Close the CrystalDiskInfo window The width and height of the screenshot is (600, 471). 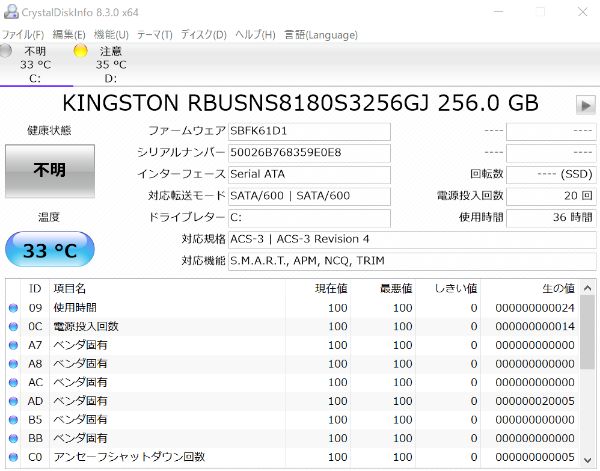tap(582, 12)
